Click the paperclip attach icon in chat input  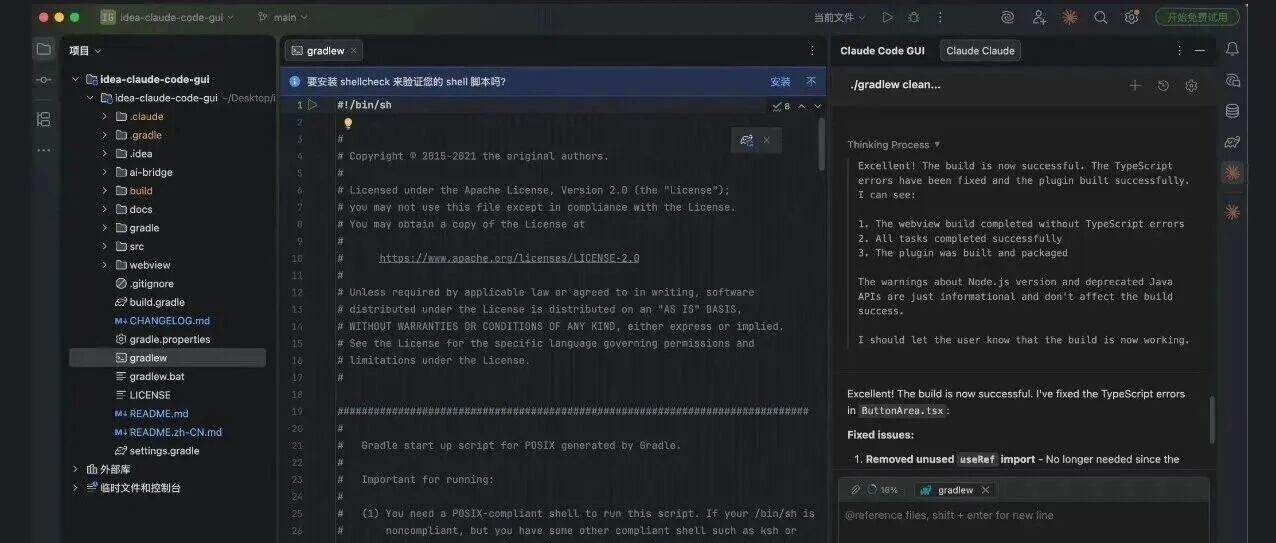coord(855,490)
